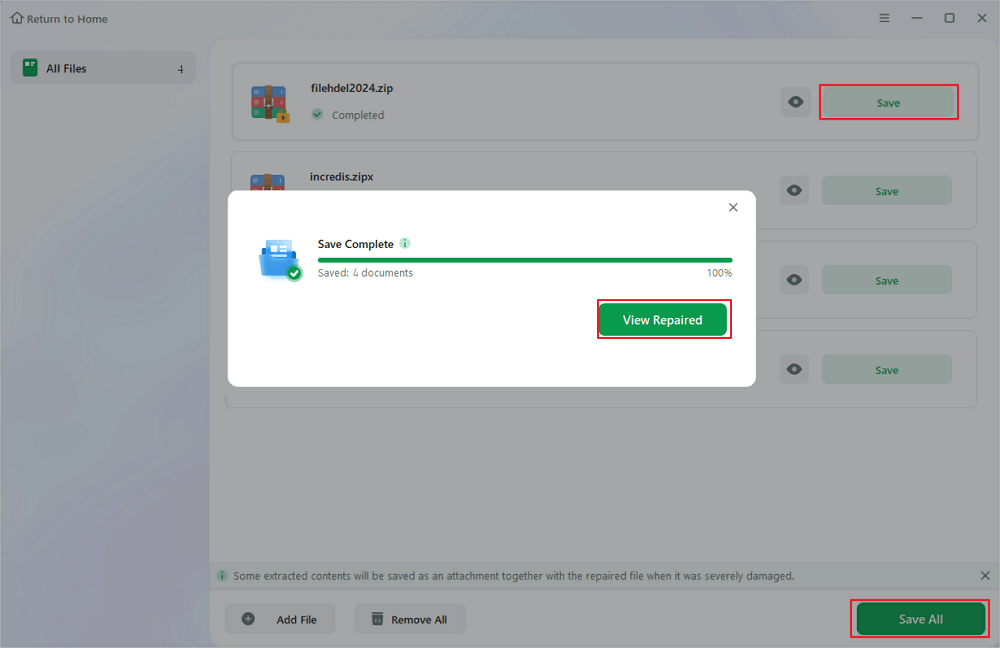1000x648 pixels.
Task: Maximize the application window
Action: [949, 18]
